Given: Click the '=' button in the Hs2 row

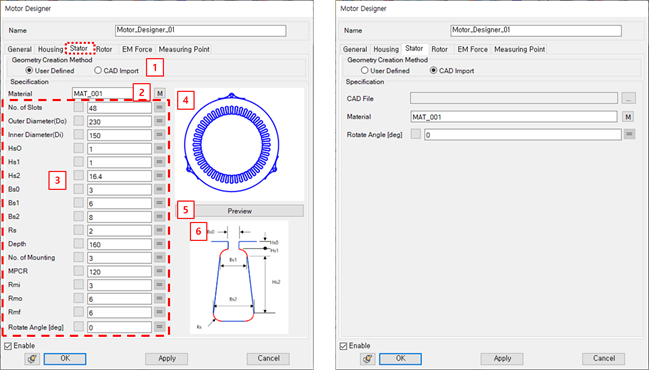Looking at the screenshot, I should click(160, 176).
